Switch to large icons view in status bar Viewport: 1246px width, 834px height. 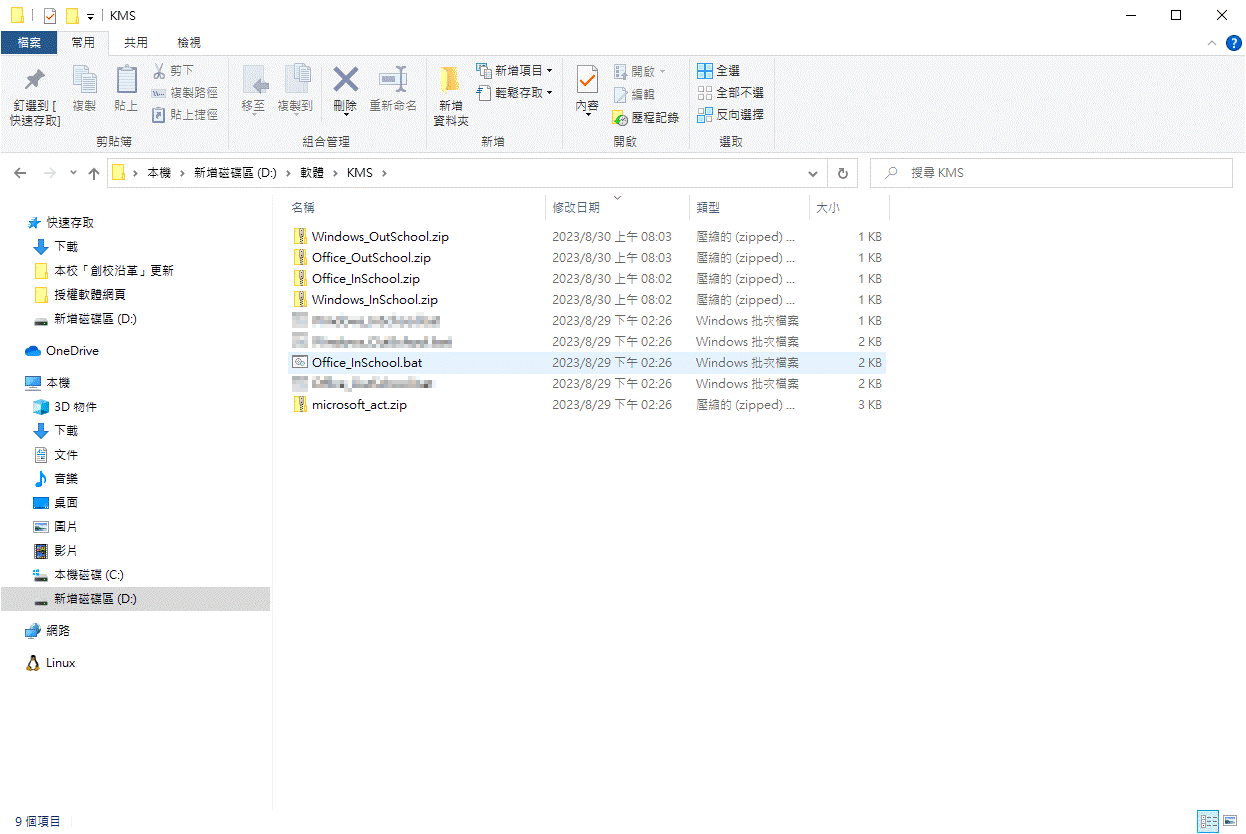1230,821
